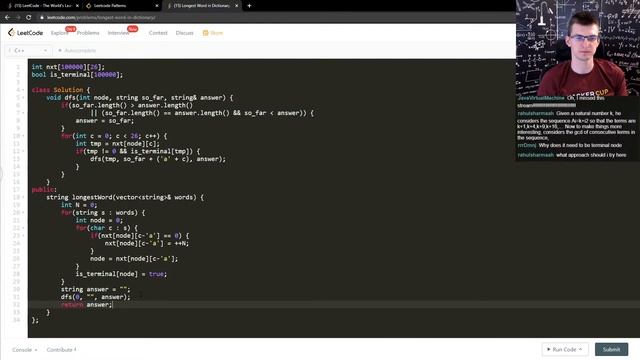The height and width of the screenshot is (360, 640).
Task: Go back with the browser back arrow
Action: [7, 18]
